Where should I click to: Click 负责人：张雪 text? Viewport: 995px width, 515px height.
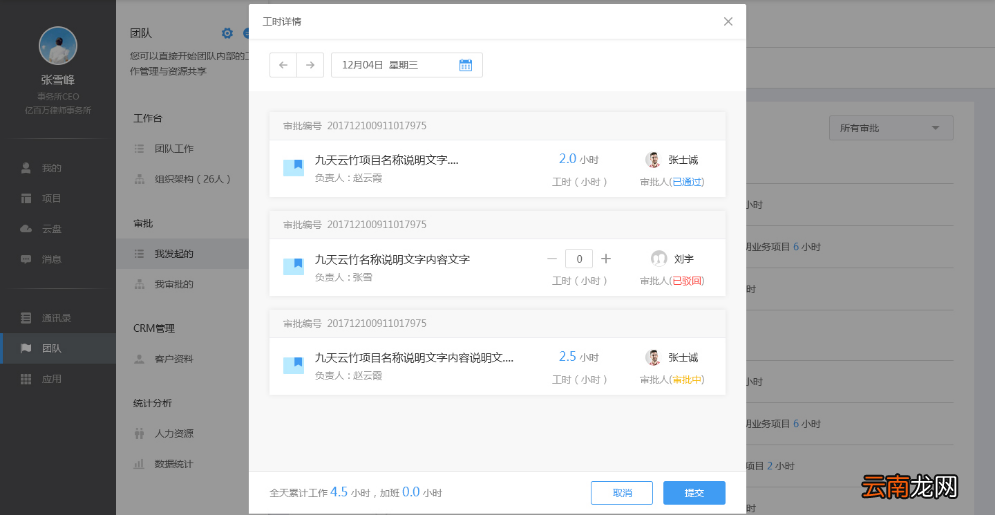tap(343, 277)
